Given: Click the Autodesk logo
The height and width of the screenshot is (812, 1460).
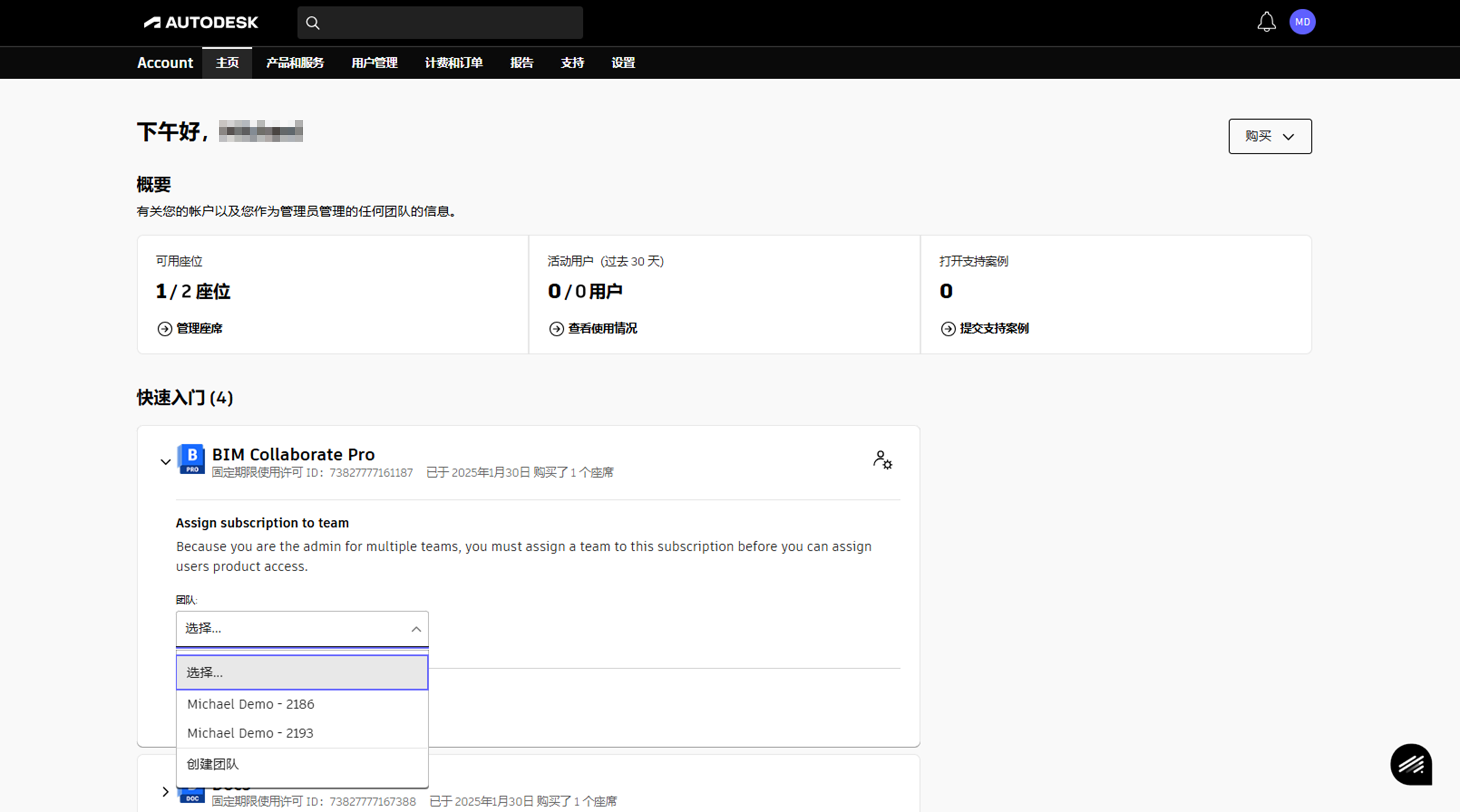Looking at the screenshot, I should (x=201, y=23).
